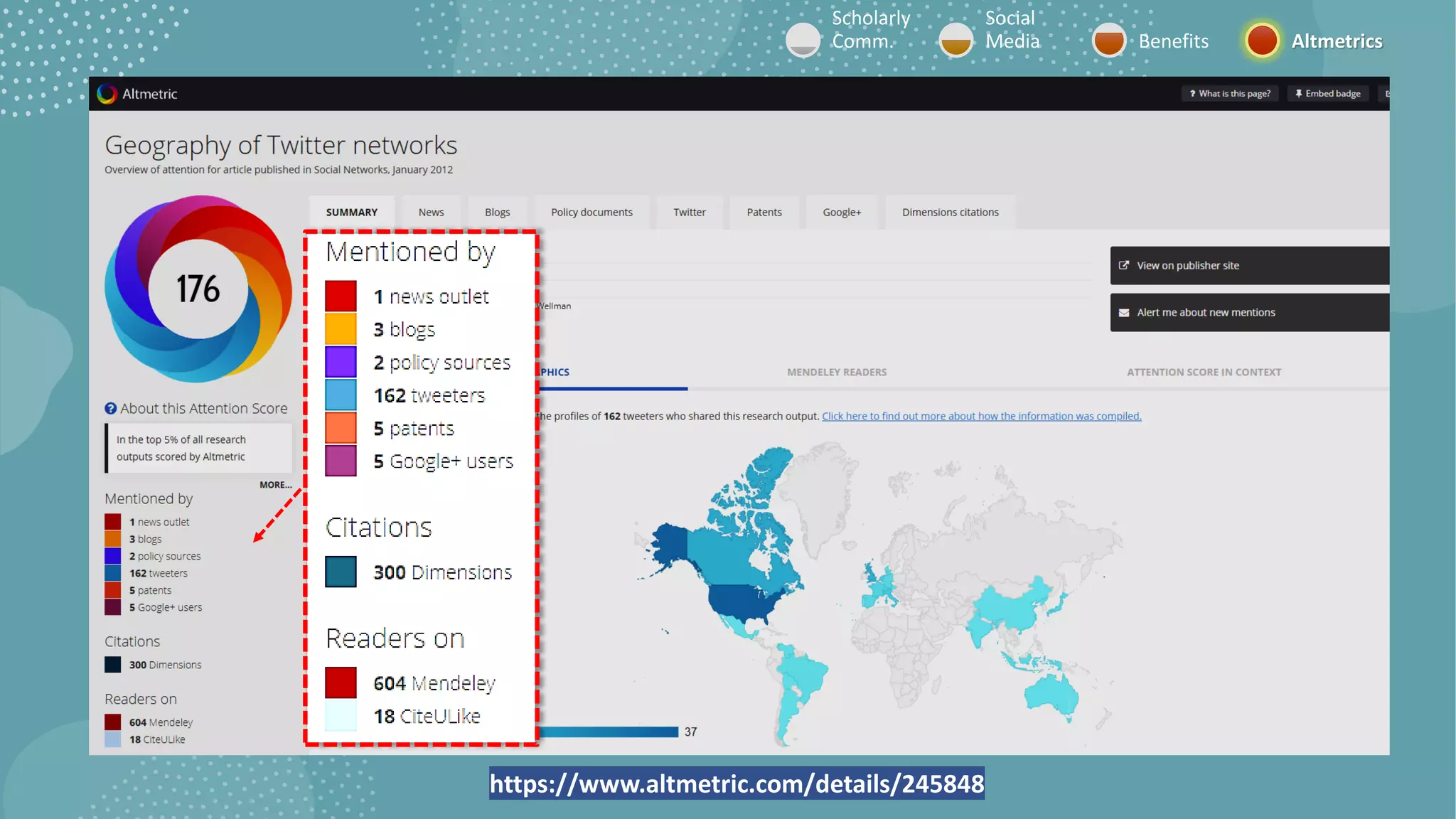Click "162 tweeters" in sidebar list
Viewport: 1456px width, 819px height.
coord(159,573)
